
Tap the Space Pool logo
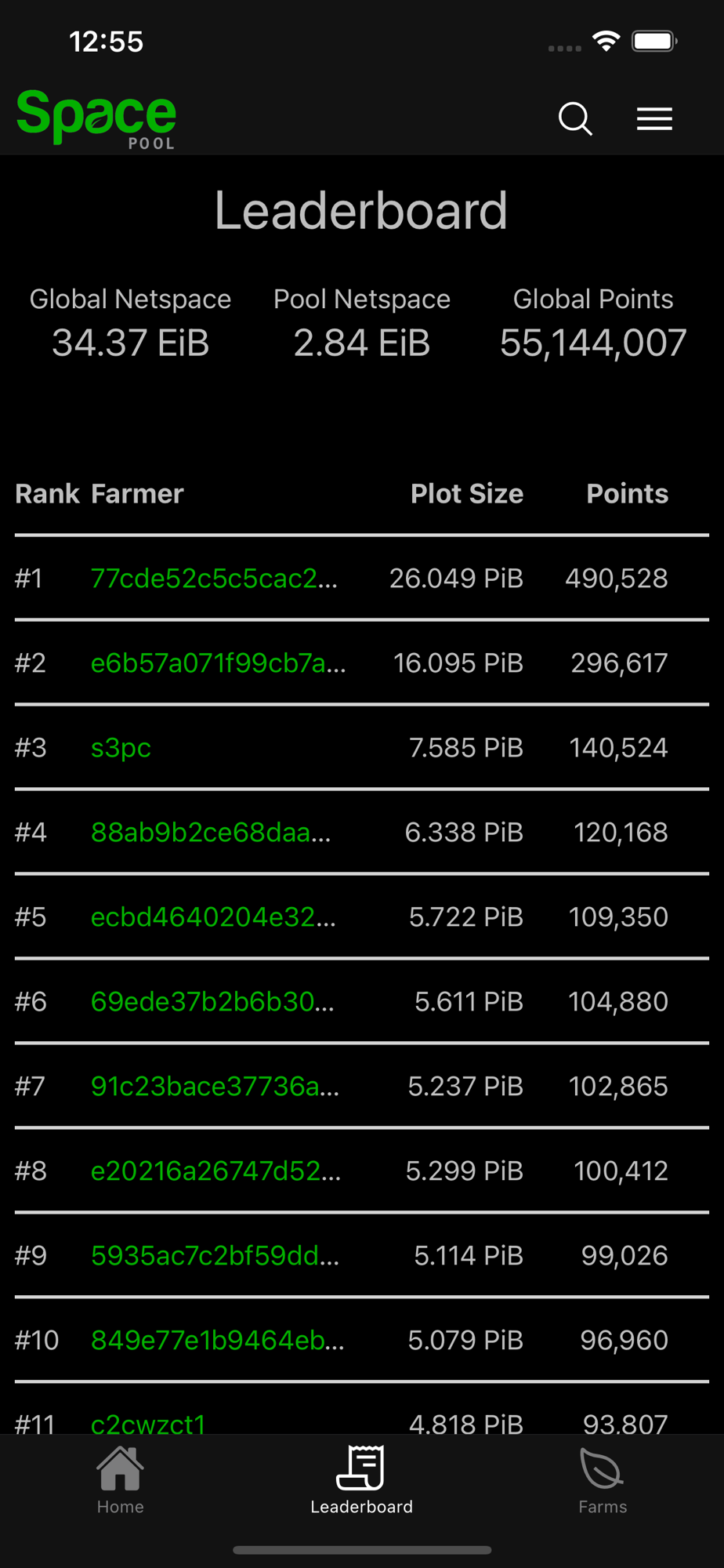coord(96,119)
